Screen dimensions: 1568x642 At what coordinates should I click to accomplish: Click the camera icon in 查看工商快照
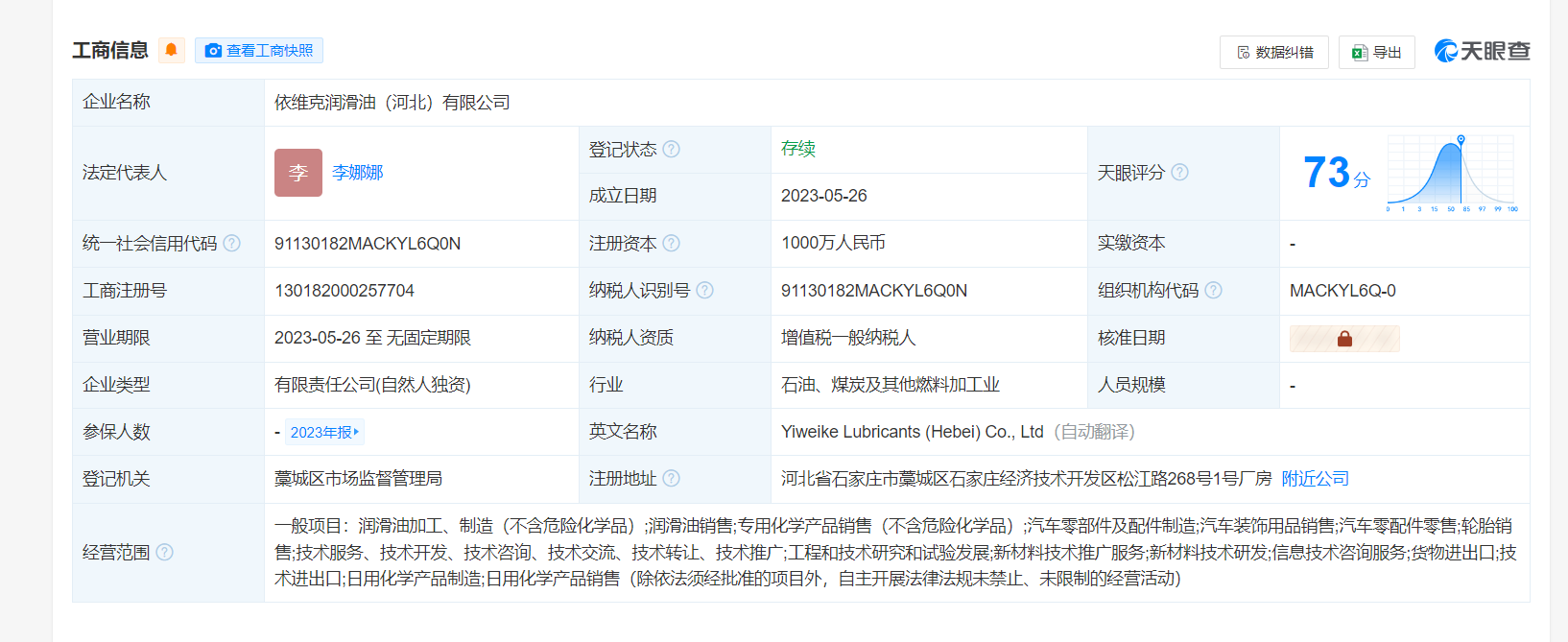click(213, 51)
